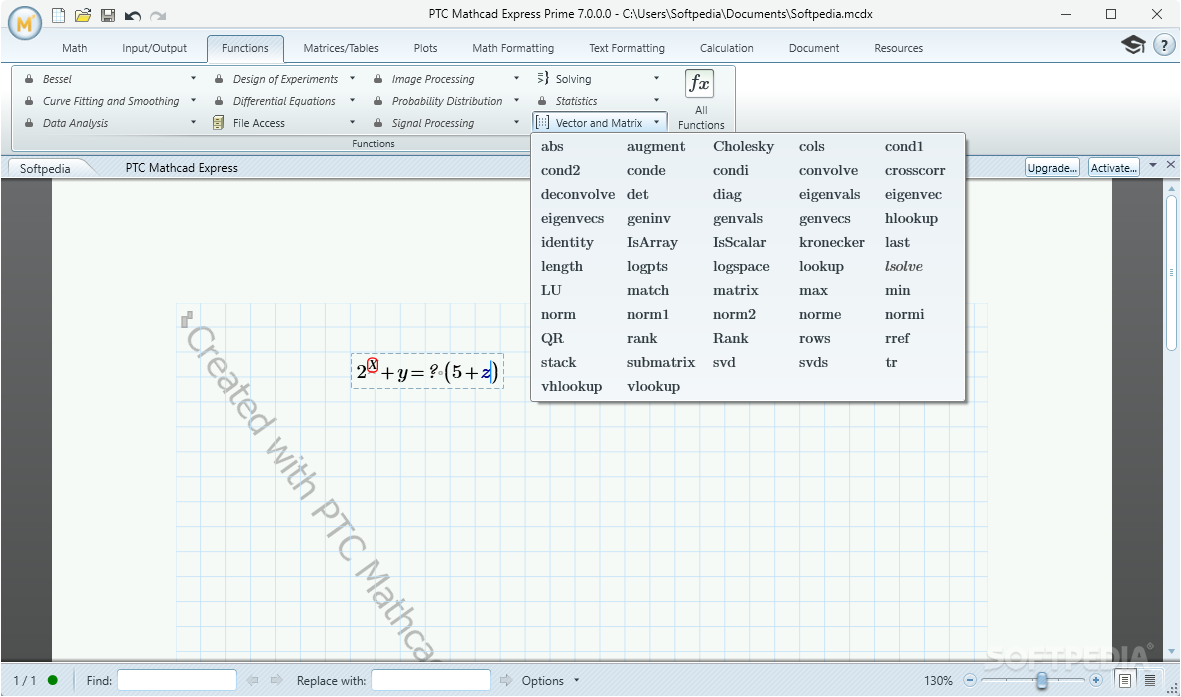Zoom in with the plus icon

pyautogui.click(x=1096, y=680)
